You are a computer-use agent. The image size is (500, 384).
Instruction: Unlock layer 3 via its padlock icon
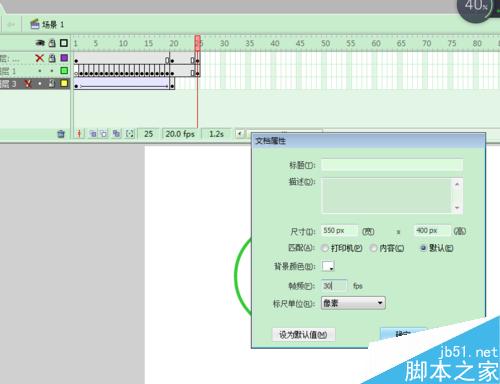52,83
